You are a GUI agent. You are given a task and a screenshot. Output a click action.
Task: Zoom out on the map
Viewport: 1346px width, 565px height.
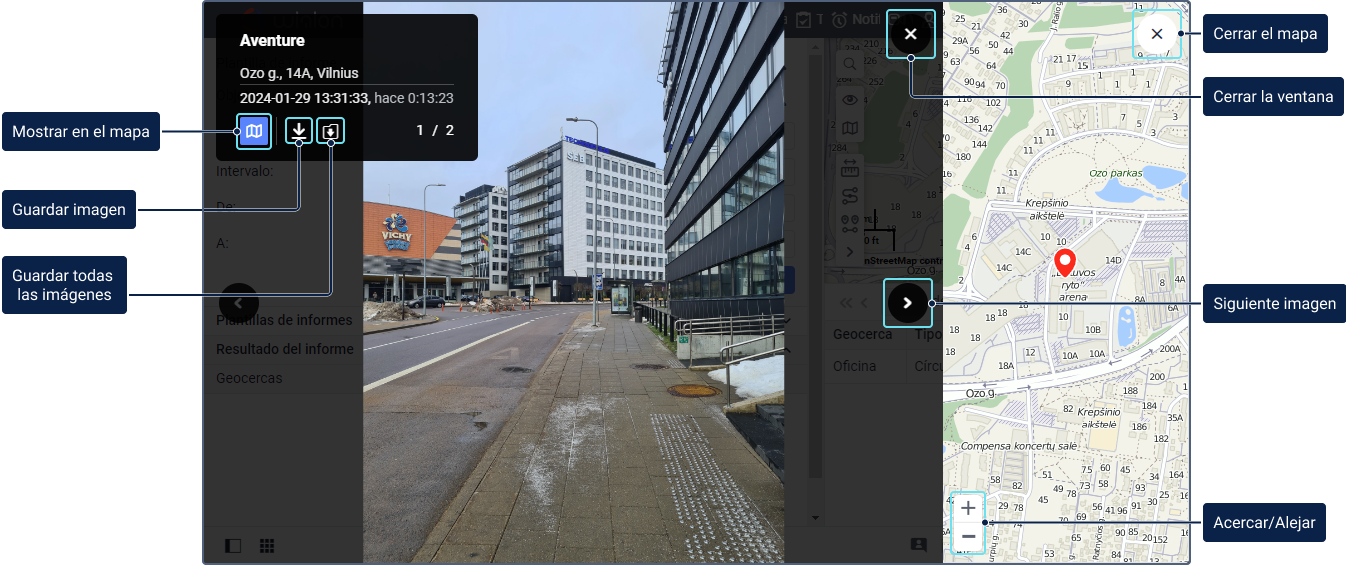click(968, 537)
